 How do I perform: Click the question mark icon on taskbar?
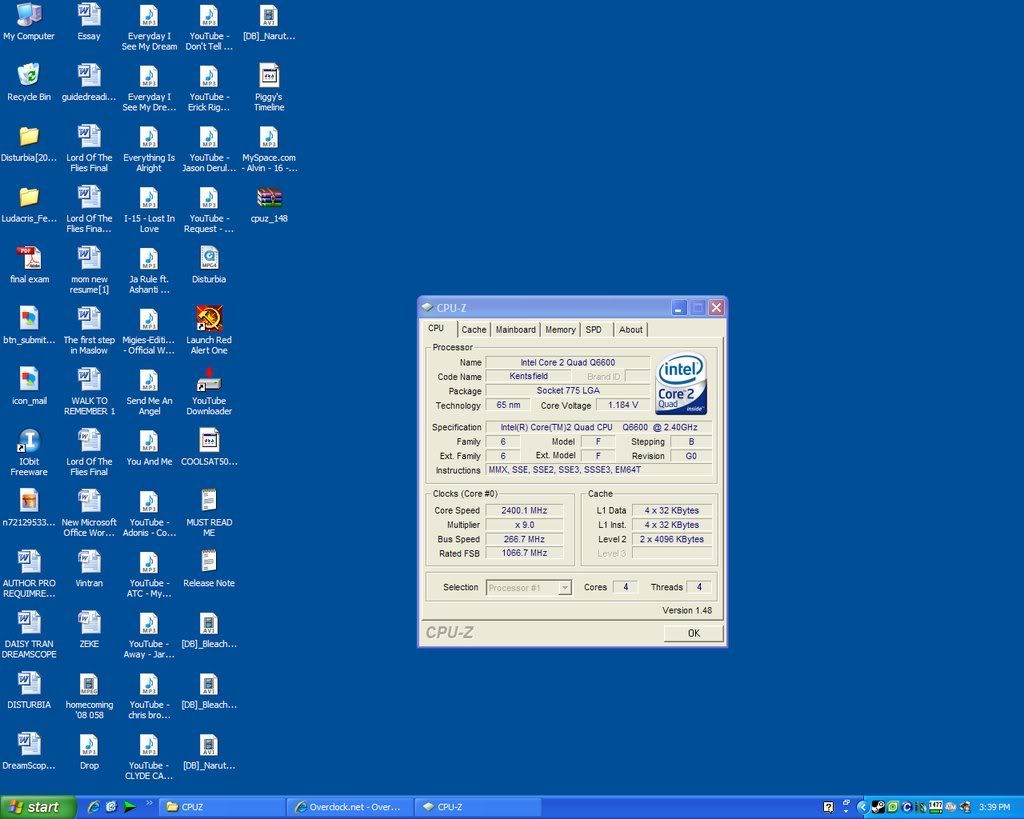tap(828, 807)
